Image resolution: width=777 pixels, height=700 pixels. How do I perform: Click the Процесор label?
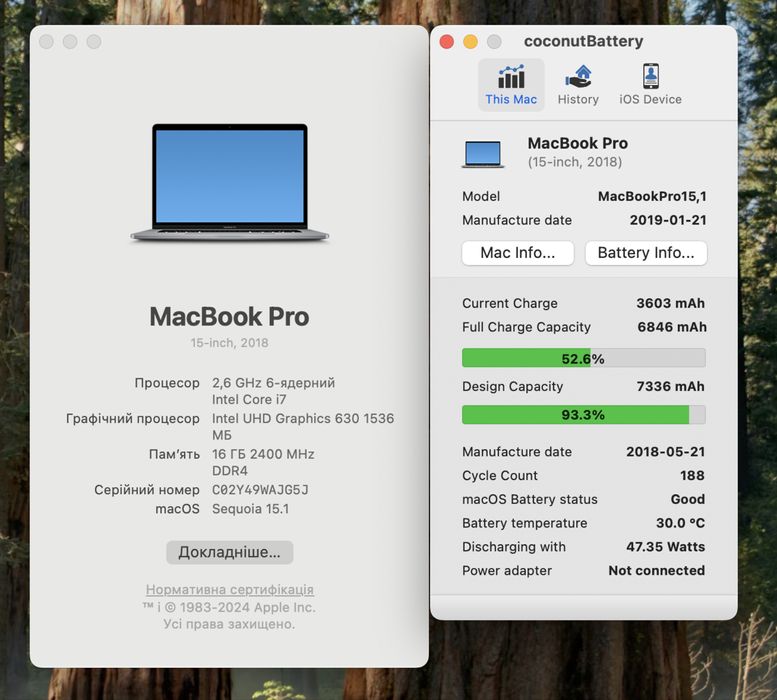167,383
